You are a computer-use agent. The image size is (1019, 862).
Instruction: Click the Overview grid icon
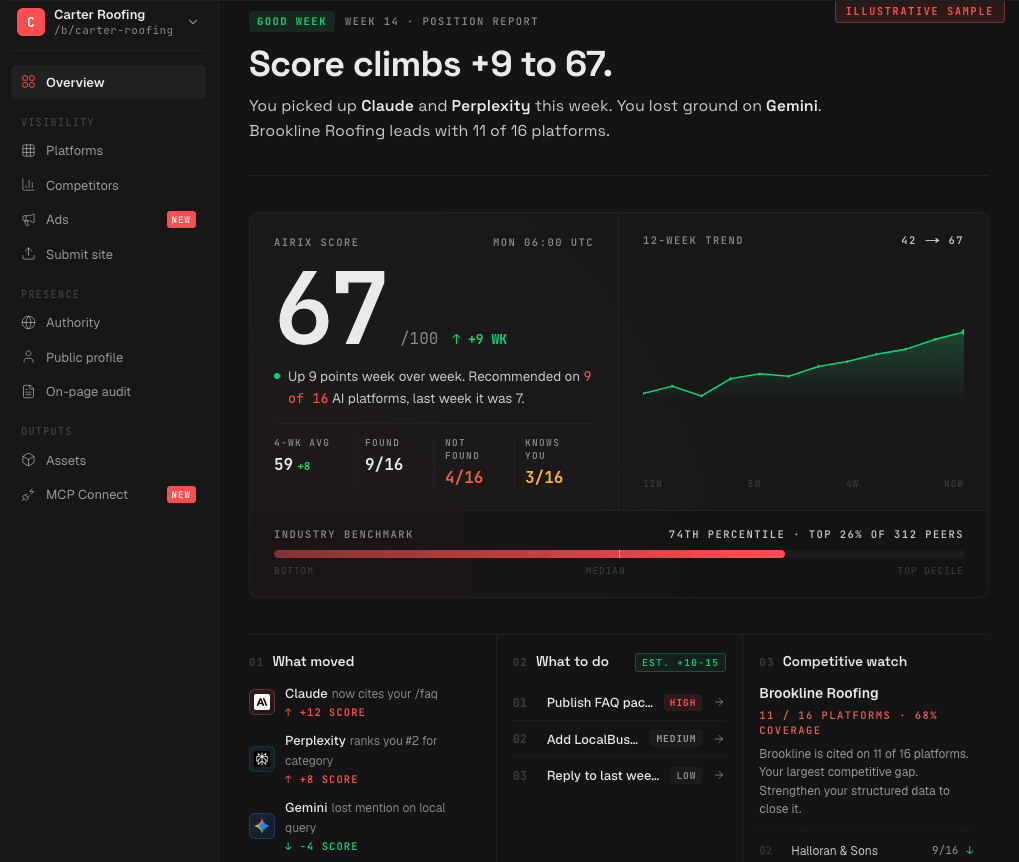coord(29,82)
